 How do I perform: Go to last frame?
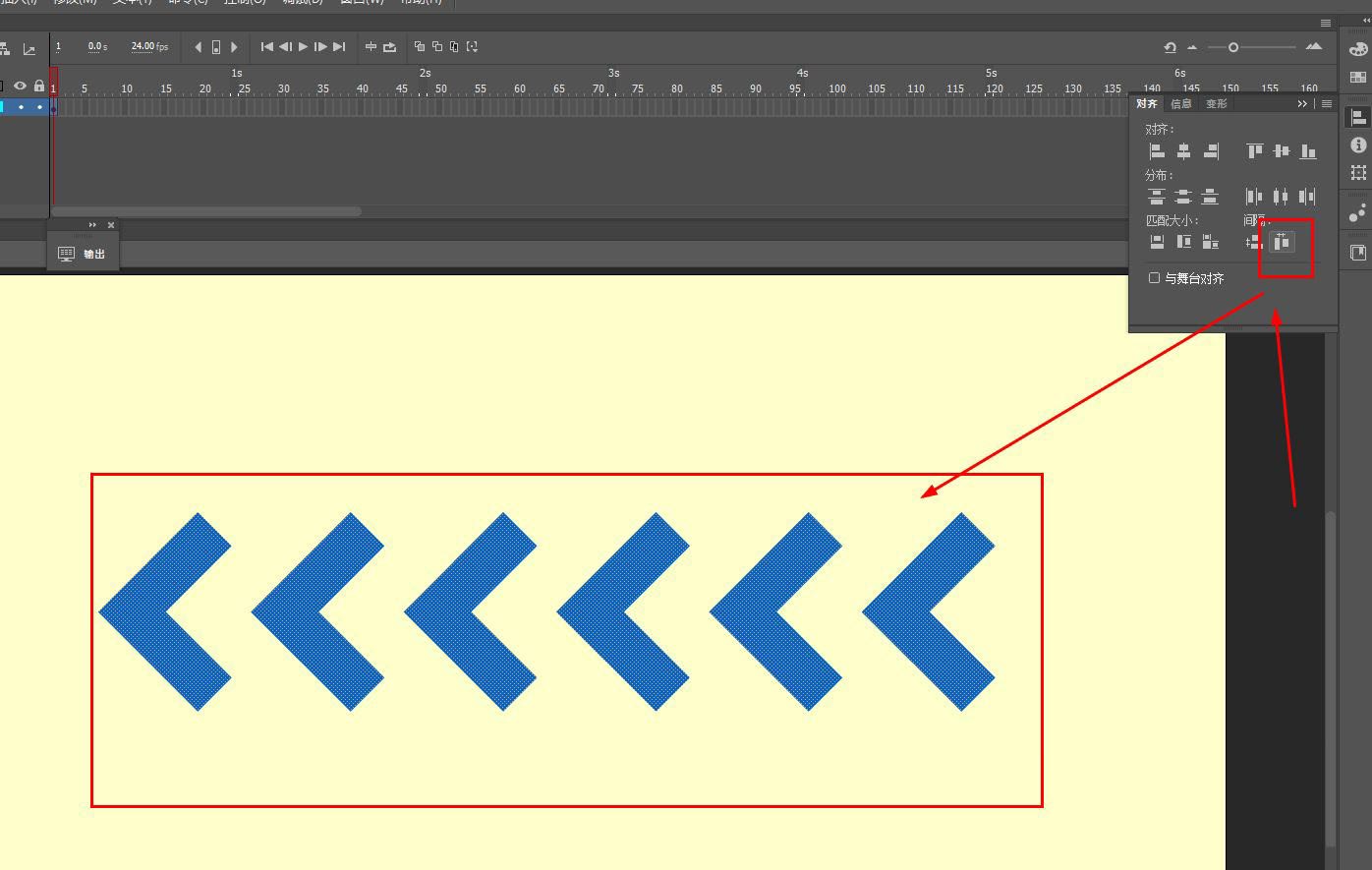[339, 46]
